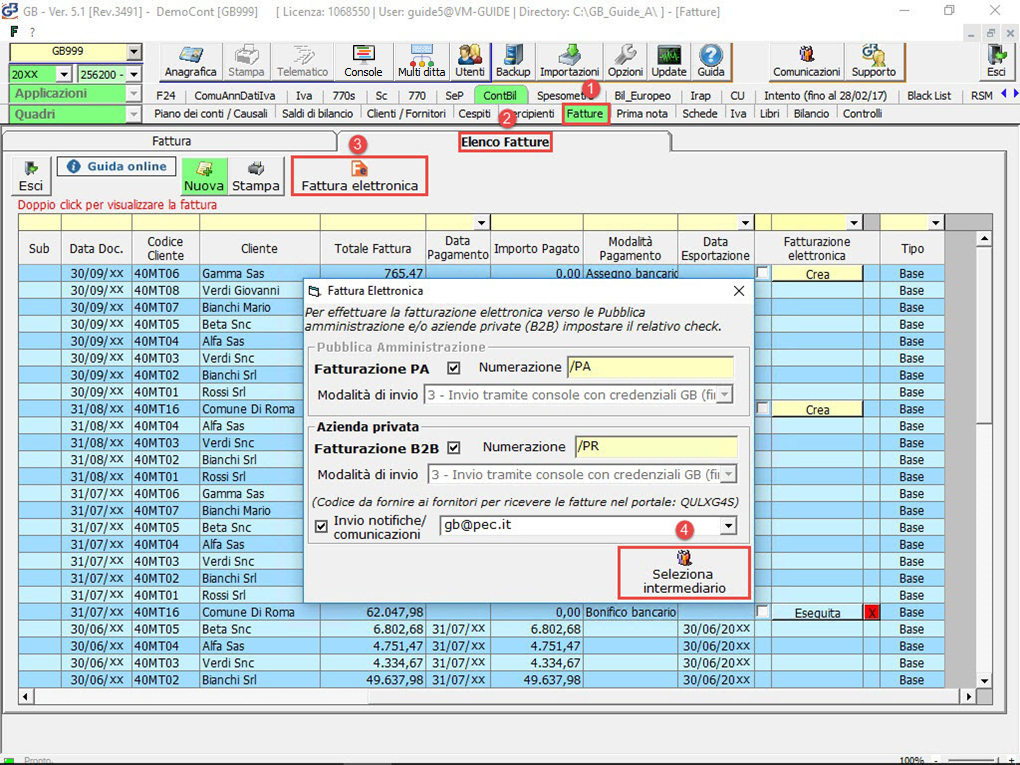The width and height of the screenshot is (1020, 765).
Task: Switch to the Elenco Fatture tab
Action: point(505,142)
